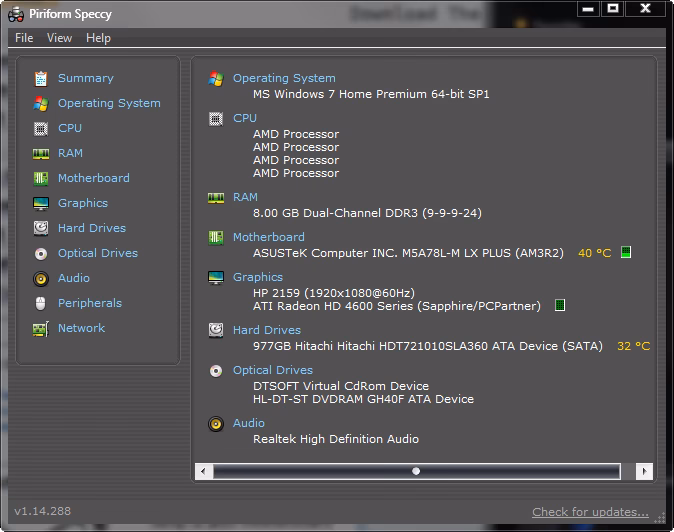Click the Operating System heading link in summary

(x=284, y=78)
